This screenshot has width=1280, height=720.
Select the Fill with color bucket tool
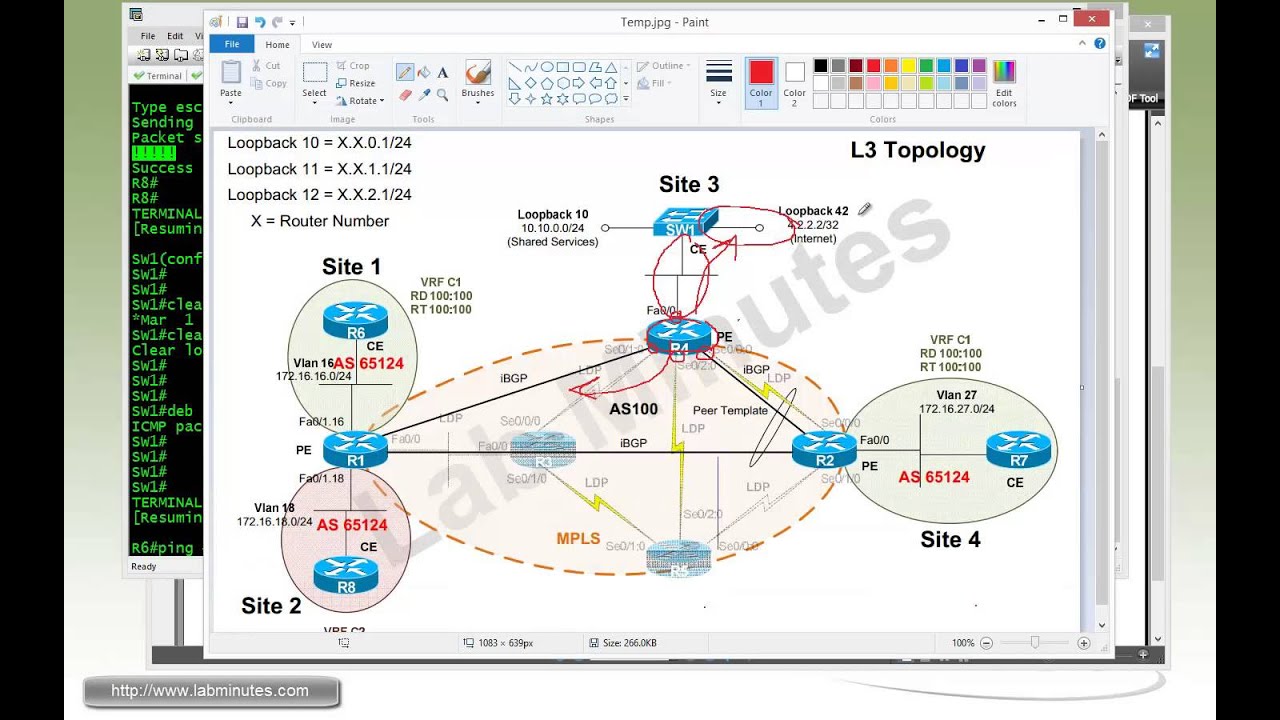(x=424, y=72)
